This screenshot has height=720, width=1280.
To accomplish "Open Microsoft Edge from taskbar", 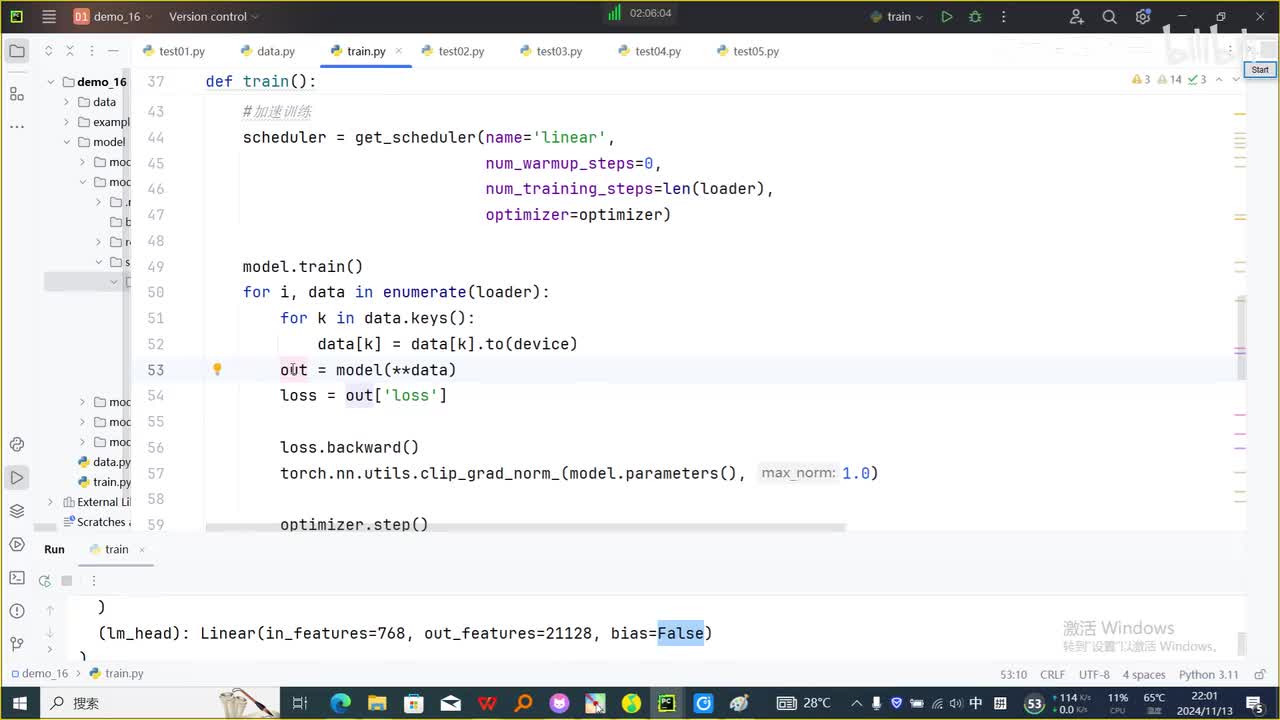I will pyautogui.click(x=341, y=703).
